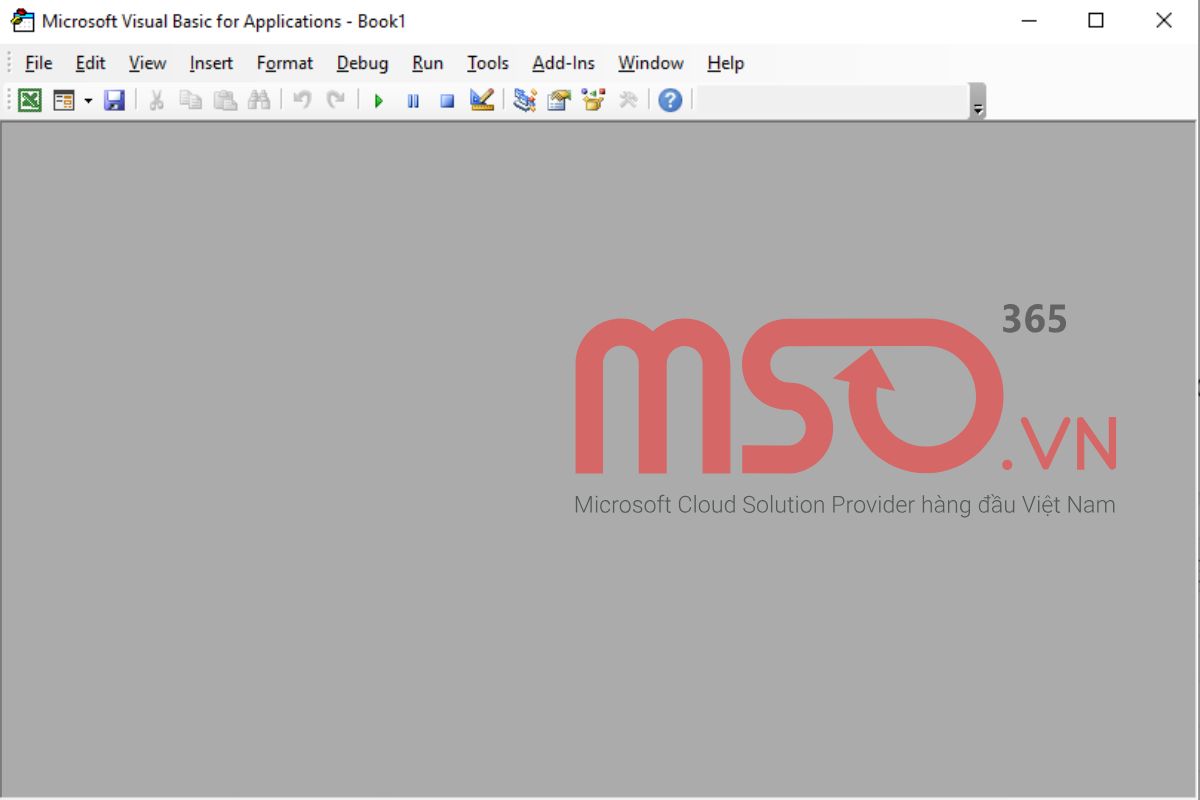
Task: Open the Properties Window icon
Action: click(x=559, y=100)
